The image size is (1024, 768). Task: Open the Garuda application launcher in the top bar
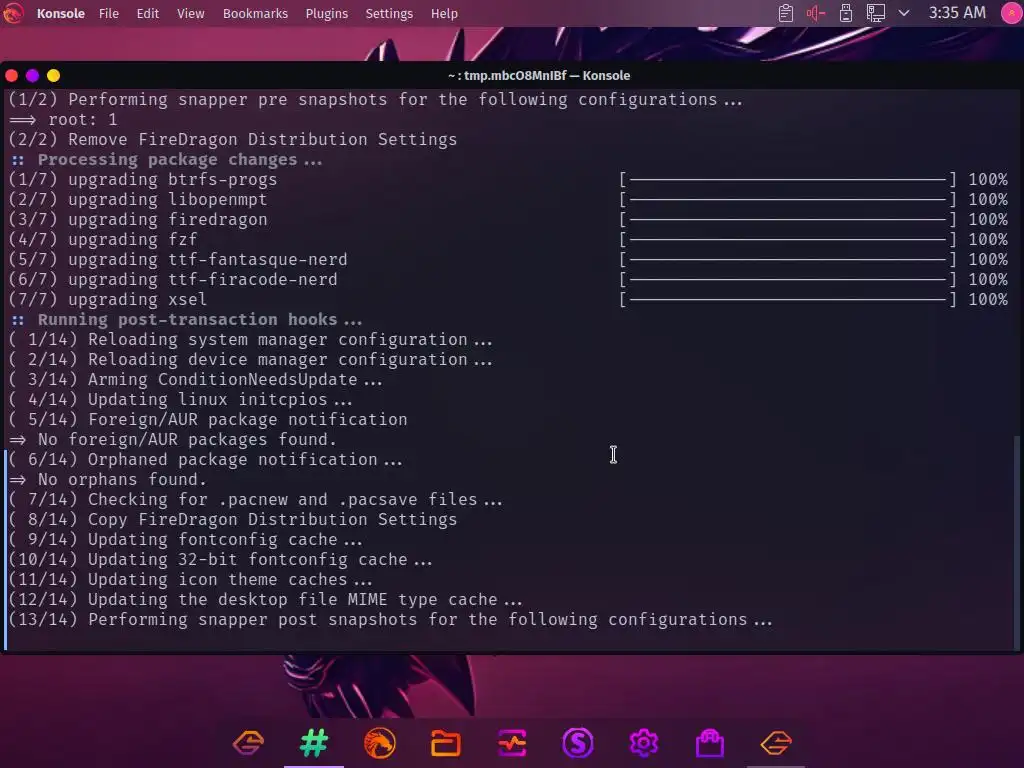[x=12, y=13]
